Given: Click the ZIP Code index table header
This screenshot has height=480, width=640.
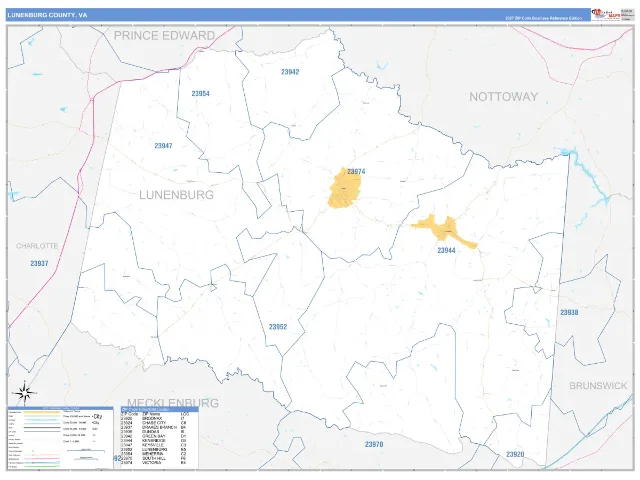Looking at the screenshot, I should coord(160,409).
